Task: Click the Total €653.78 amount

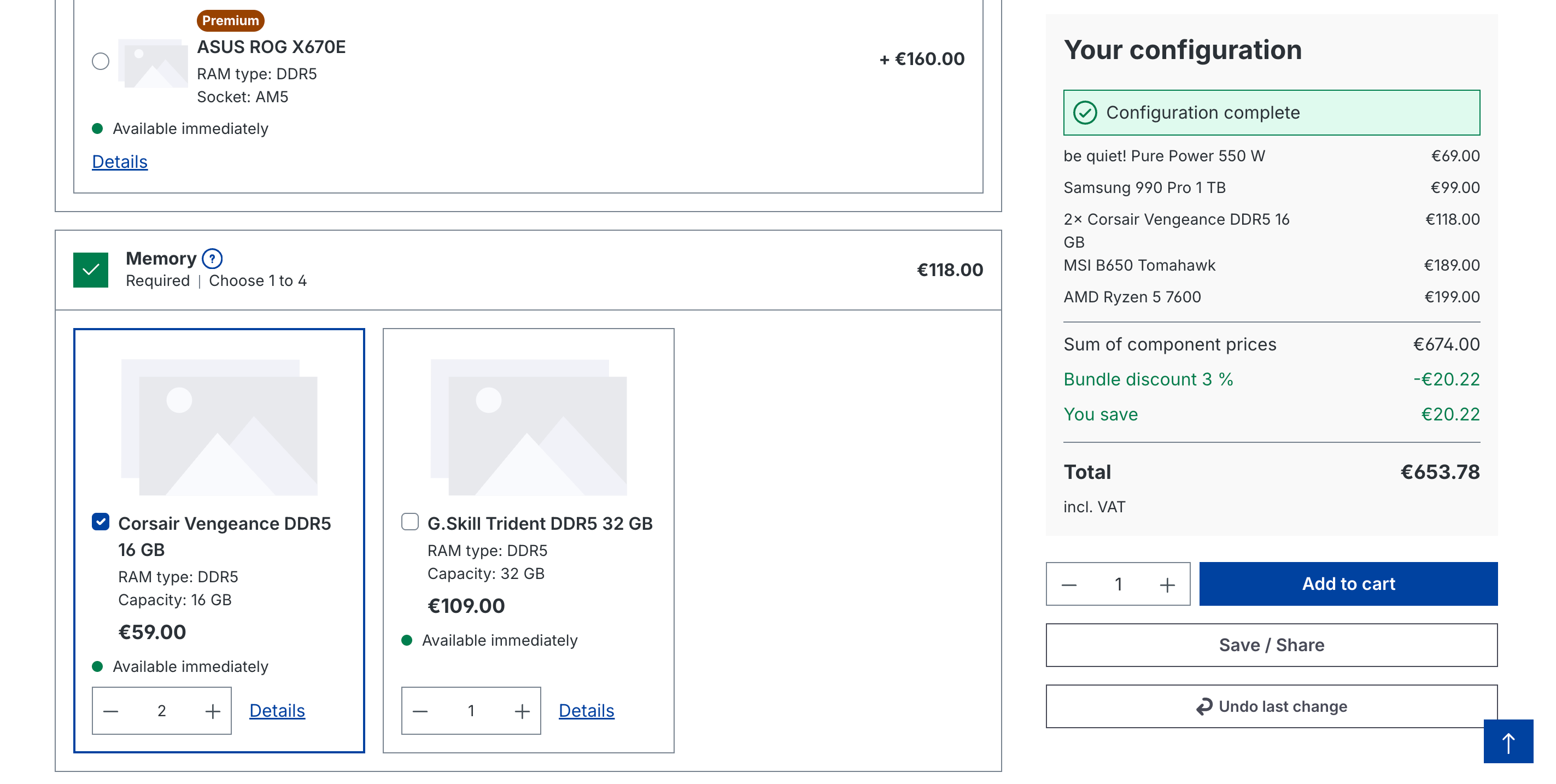Action: (x=1440, y=472)
